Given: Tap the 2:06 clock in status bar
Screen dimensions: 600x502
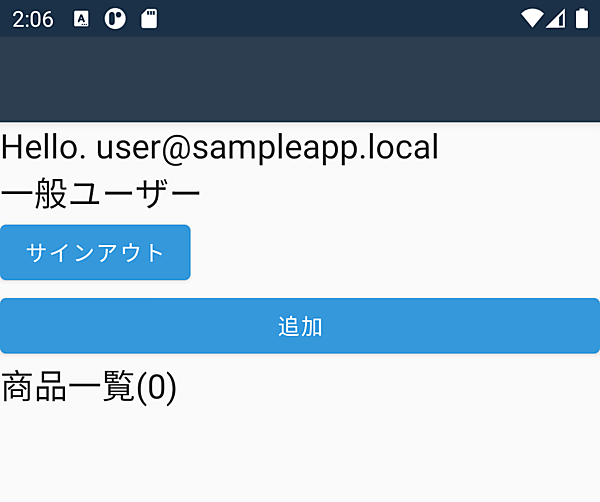Looking at the screenshot, I should point(32,19).
